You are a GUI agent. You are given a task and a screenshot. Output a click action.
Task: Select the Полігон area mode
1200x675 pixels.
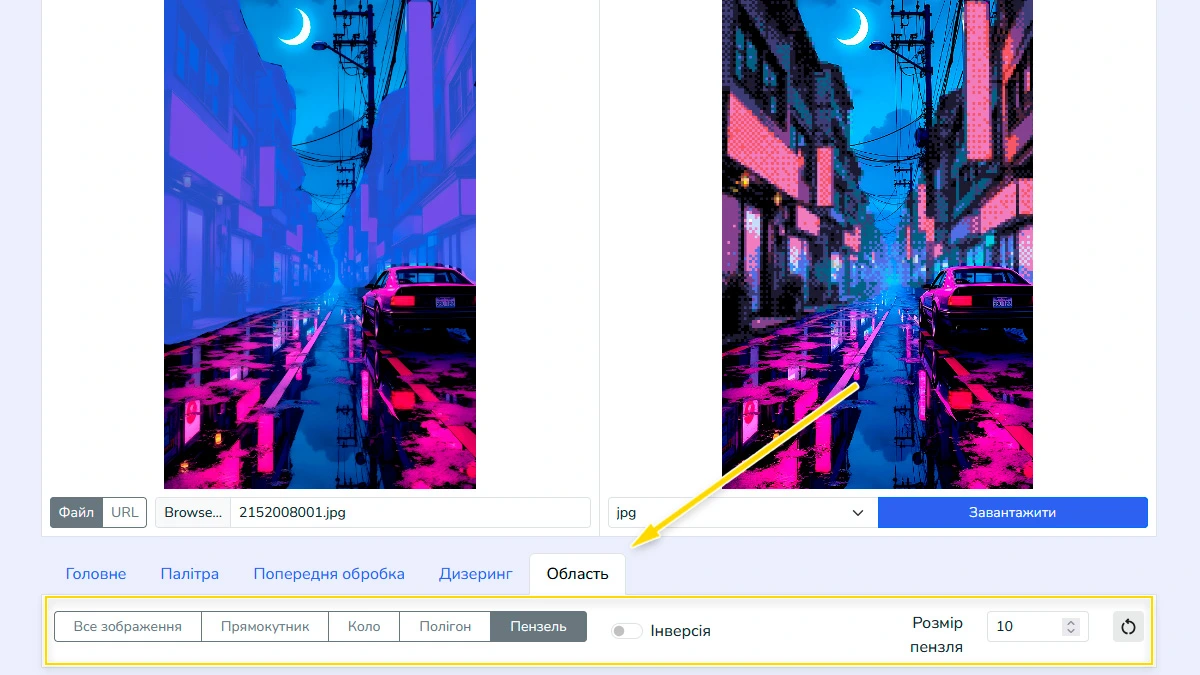point(445,627)
